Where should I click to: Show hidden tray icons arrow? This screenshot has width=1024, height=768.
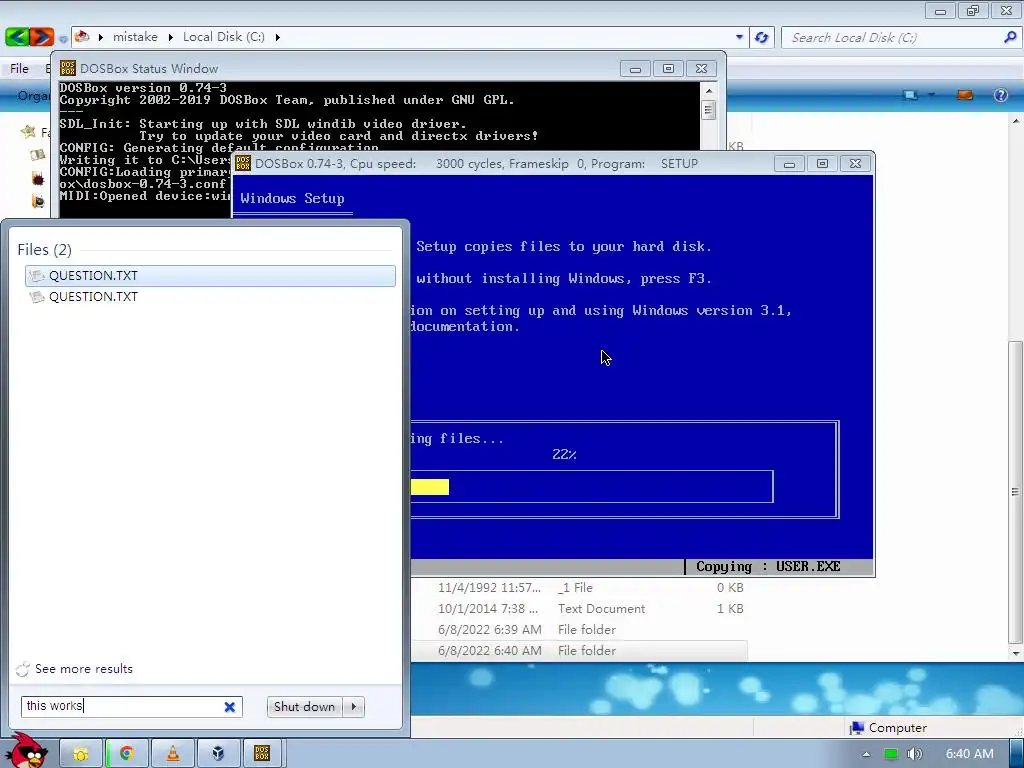[x=866, y=754]
